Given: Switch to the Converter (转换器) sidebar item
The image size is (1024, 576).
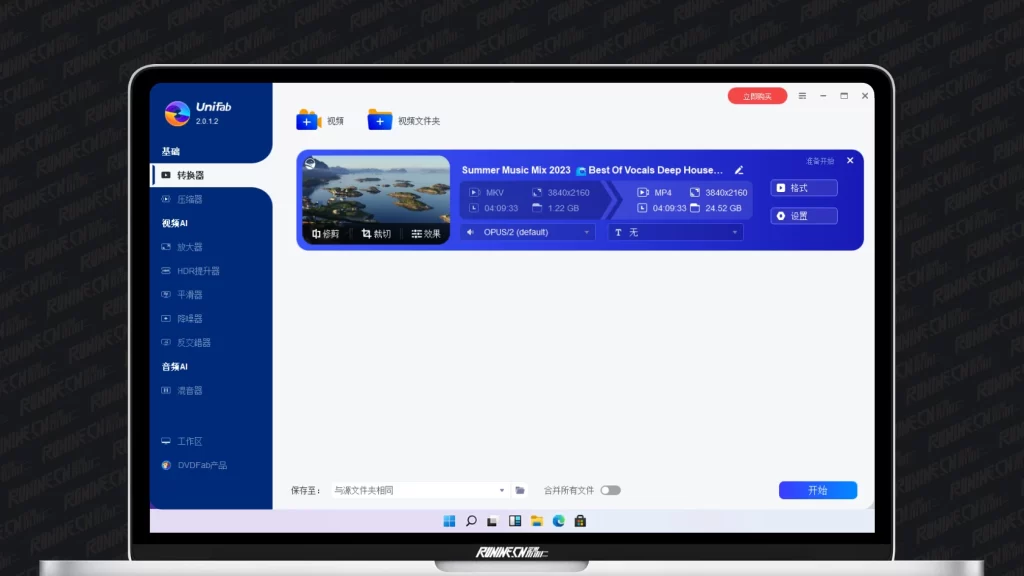Looking at the screenshot, I should (x=190, y=175).
